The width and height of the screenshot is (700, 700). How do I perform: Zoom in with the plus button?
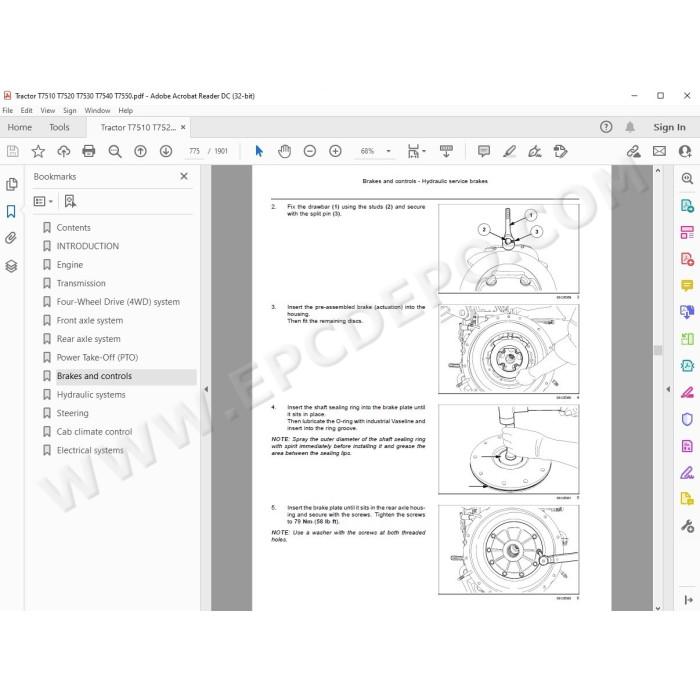(x=335, y=151)
